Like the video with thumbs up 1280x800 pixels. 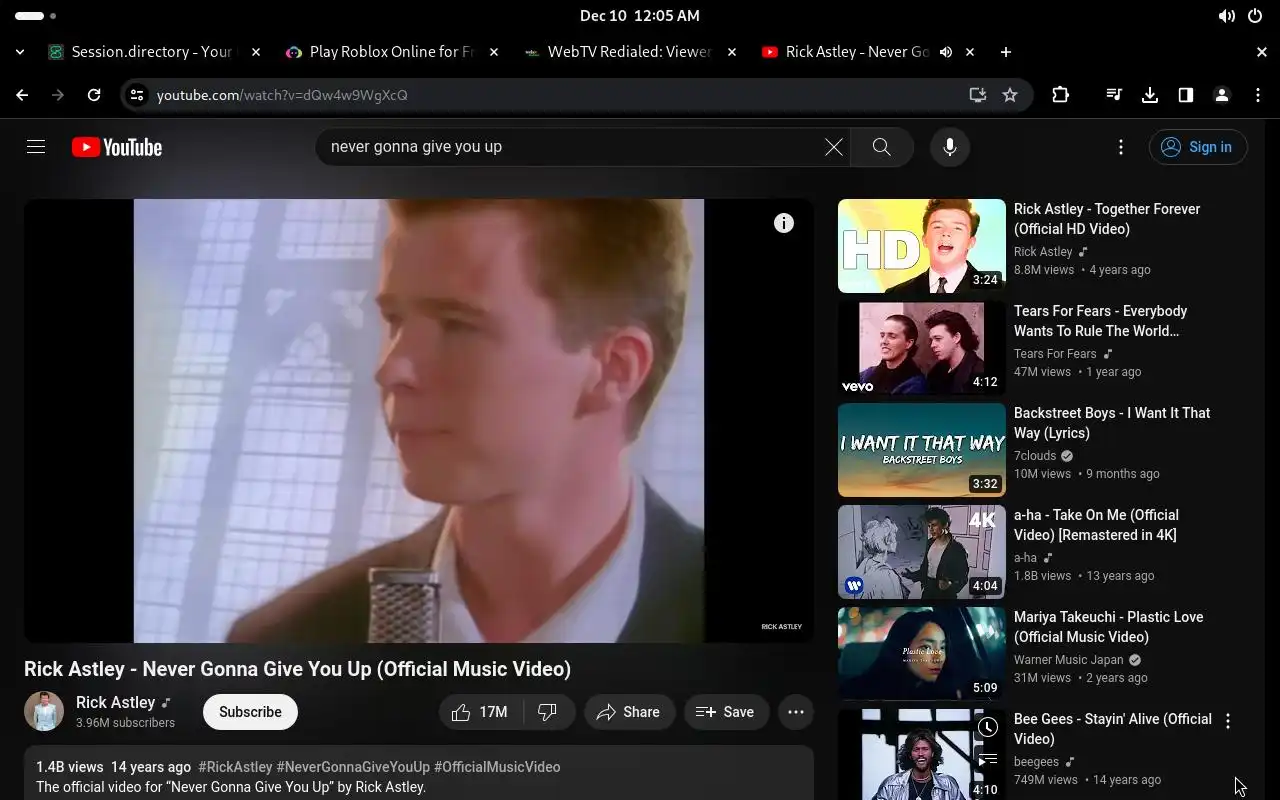pyautogui.click(x=481, y=712)
